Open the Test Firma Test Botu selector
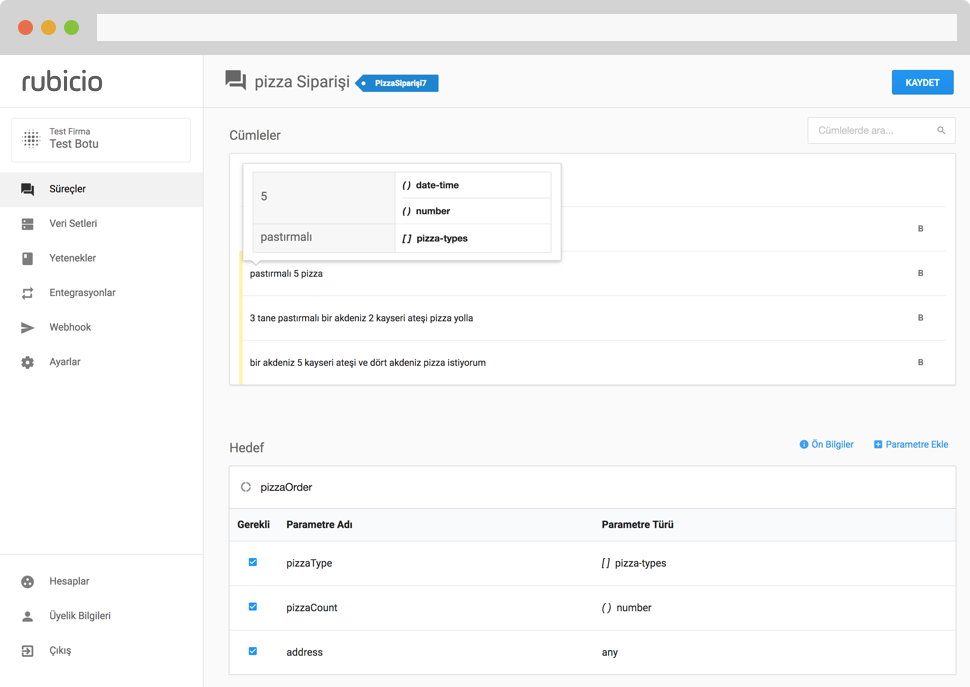 pos(101,140)
